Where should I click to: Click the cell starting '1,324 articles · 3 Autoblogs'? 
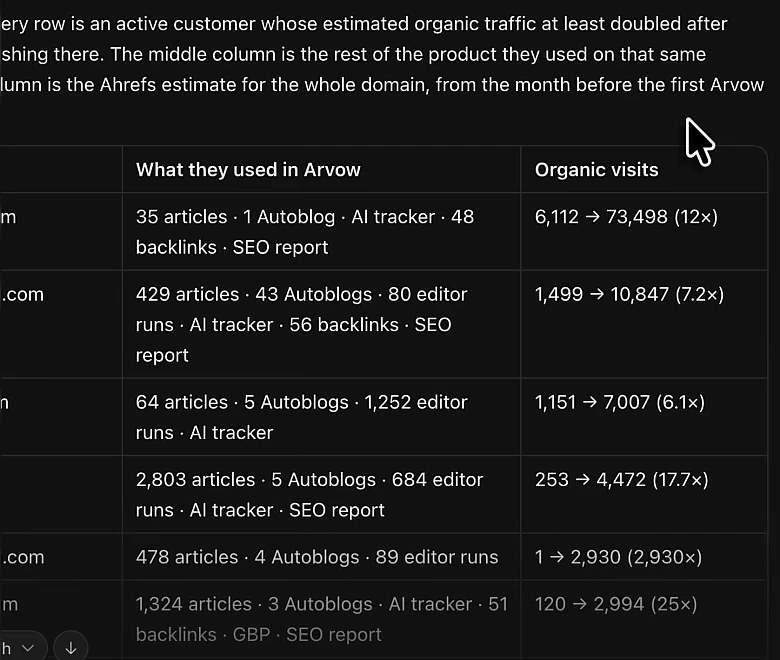321,619
